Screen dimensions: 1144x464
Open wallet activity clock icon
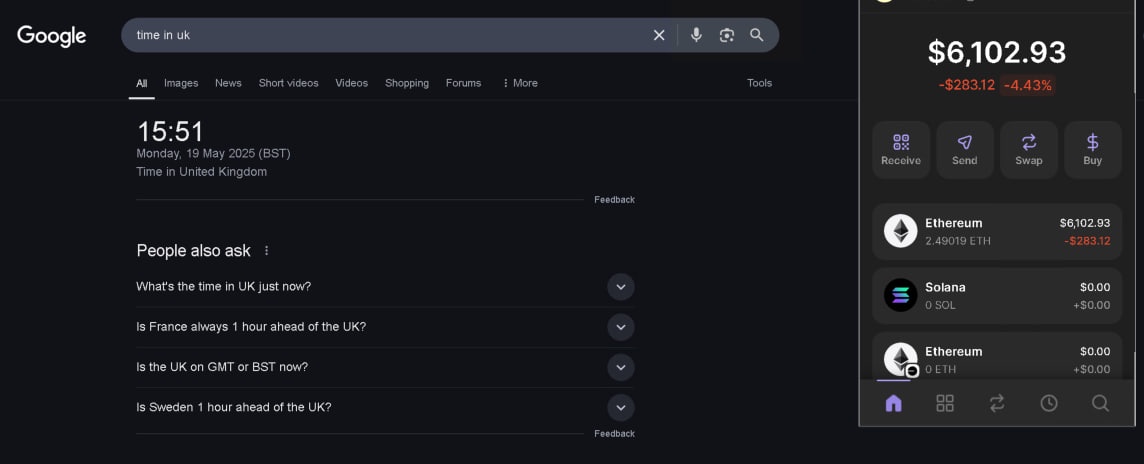click(1049, 403)
